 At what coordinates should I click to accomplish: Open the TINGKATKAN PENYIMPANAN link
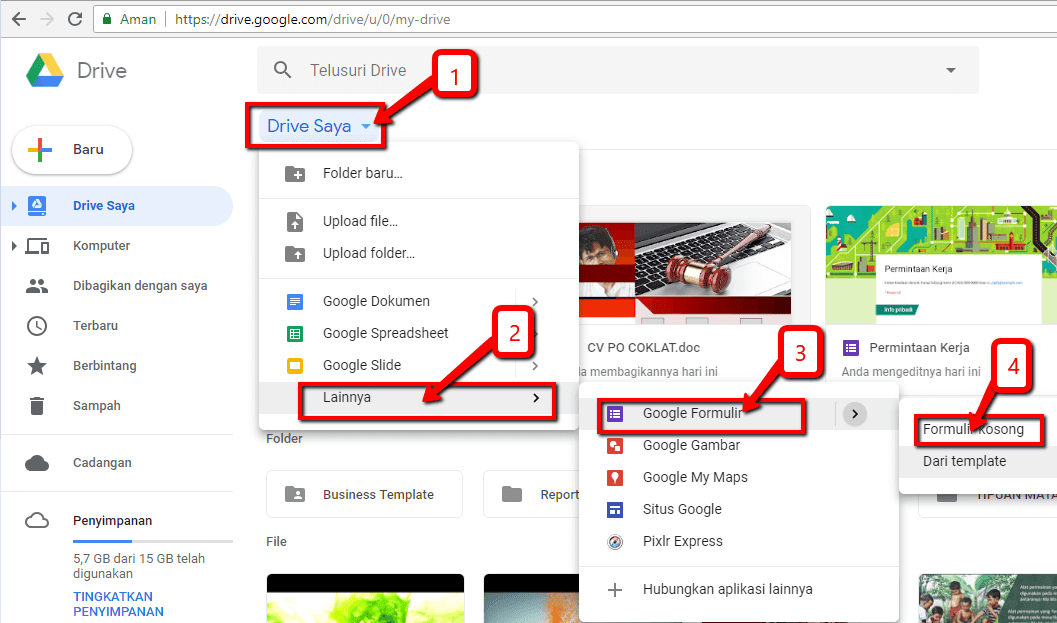pos(118,603)
